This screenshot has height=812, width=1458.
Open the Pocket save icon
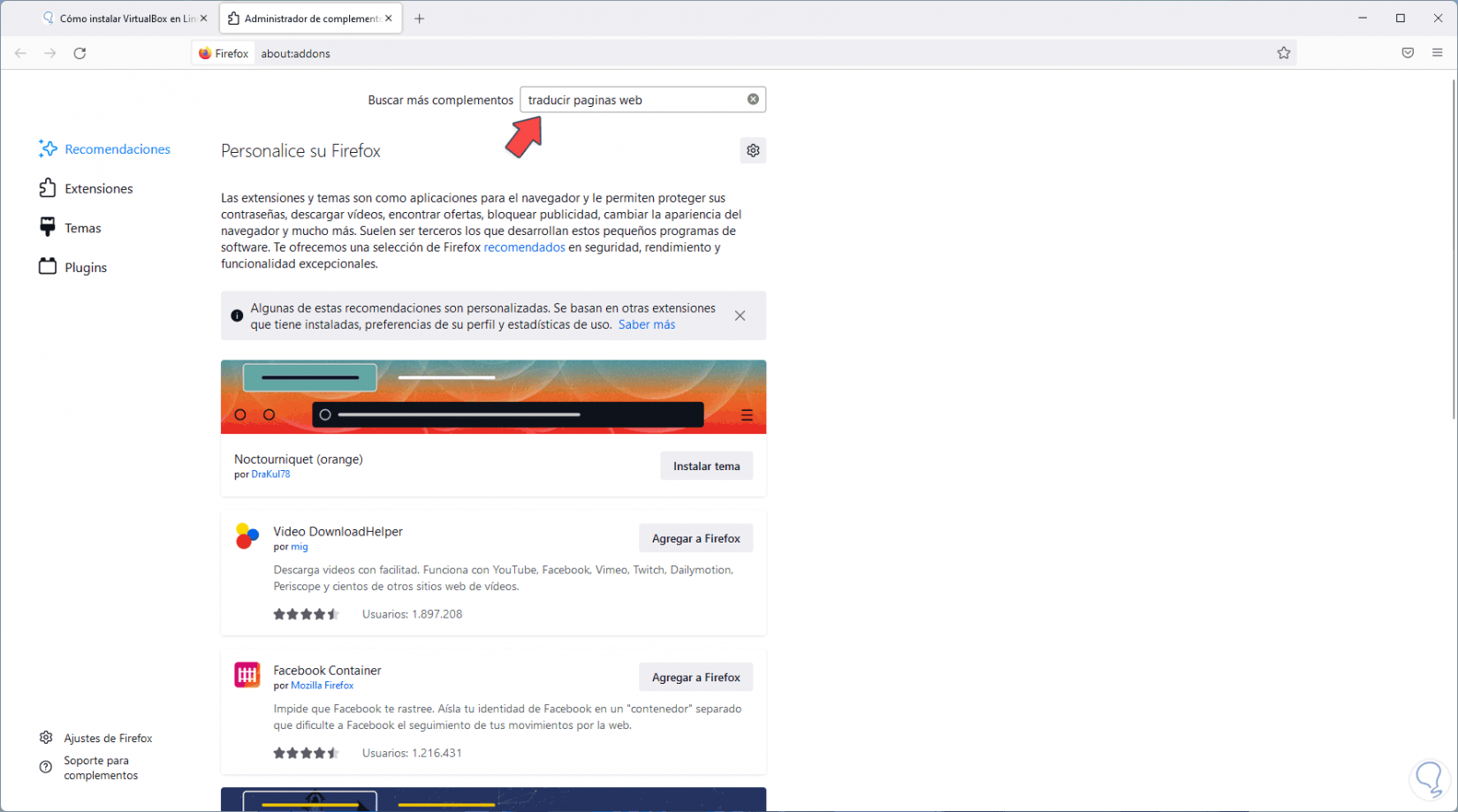click(1408, 53)
